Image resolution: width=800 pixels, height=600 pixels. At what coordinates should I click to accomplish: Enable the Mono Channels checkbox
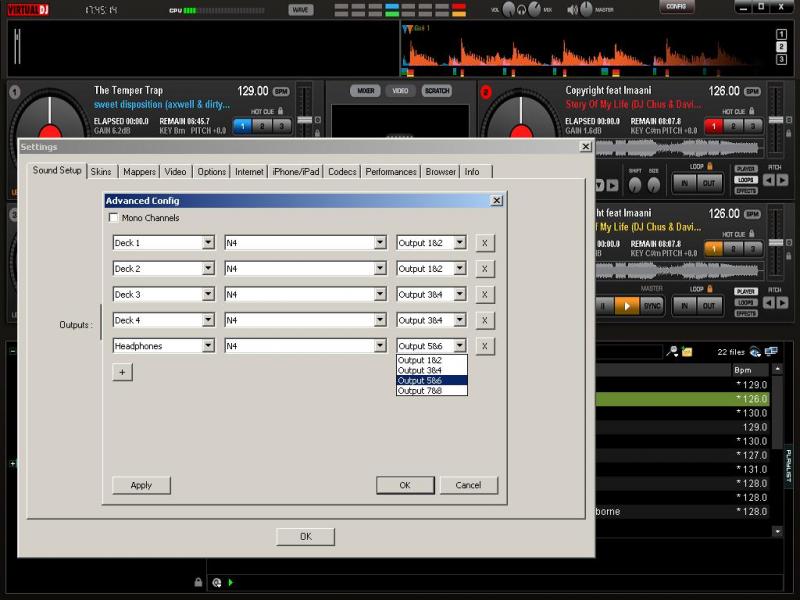click(114, 218)
